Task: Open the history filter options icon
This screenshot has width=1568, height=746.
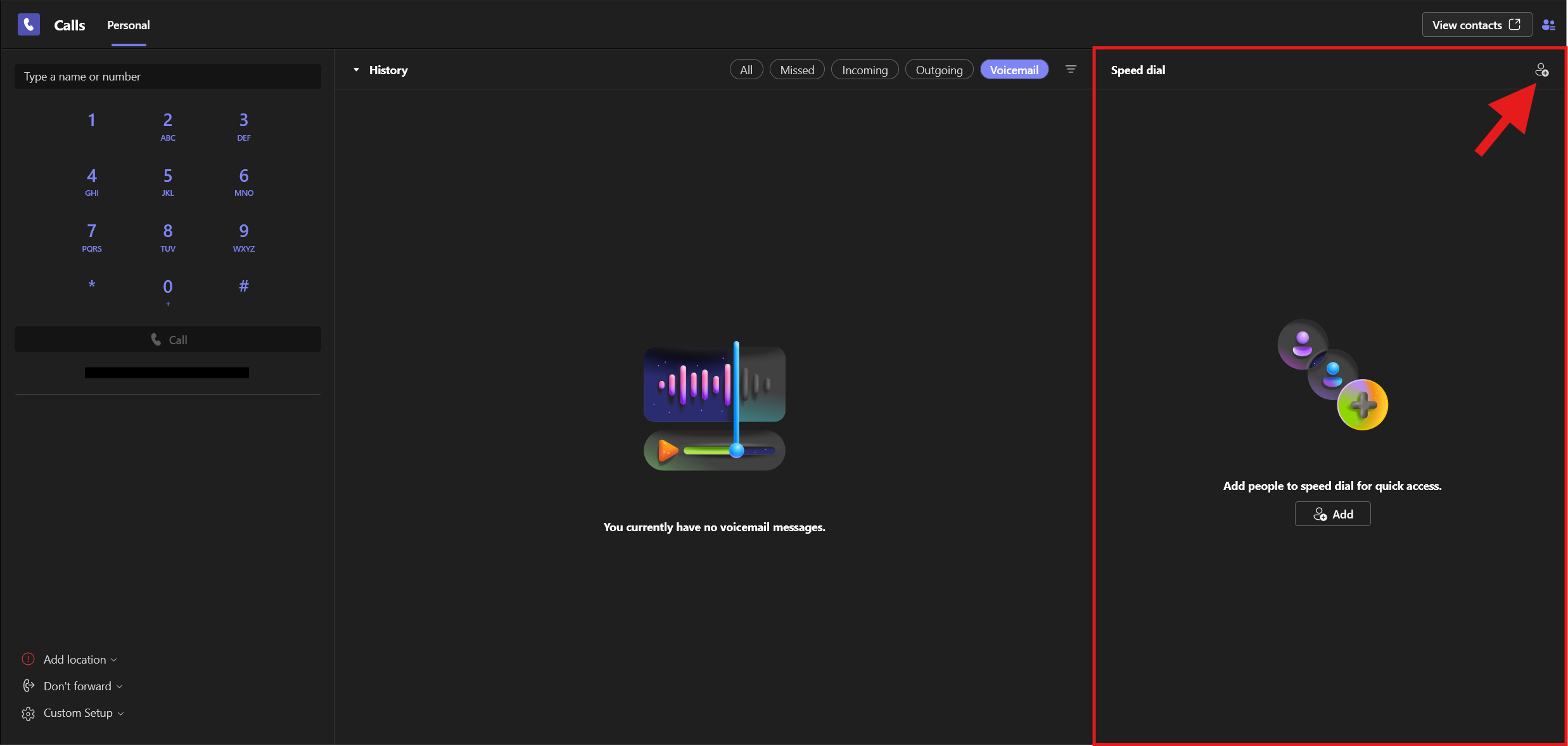Action: click(x=1071, y=70)
